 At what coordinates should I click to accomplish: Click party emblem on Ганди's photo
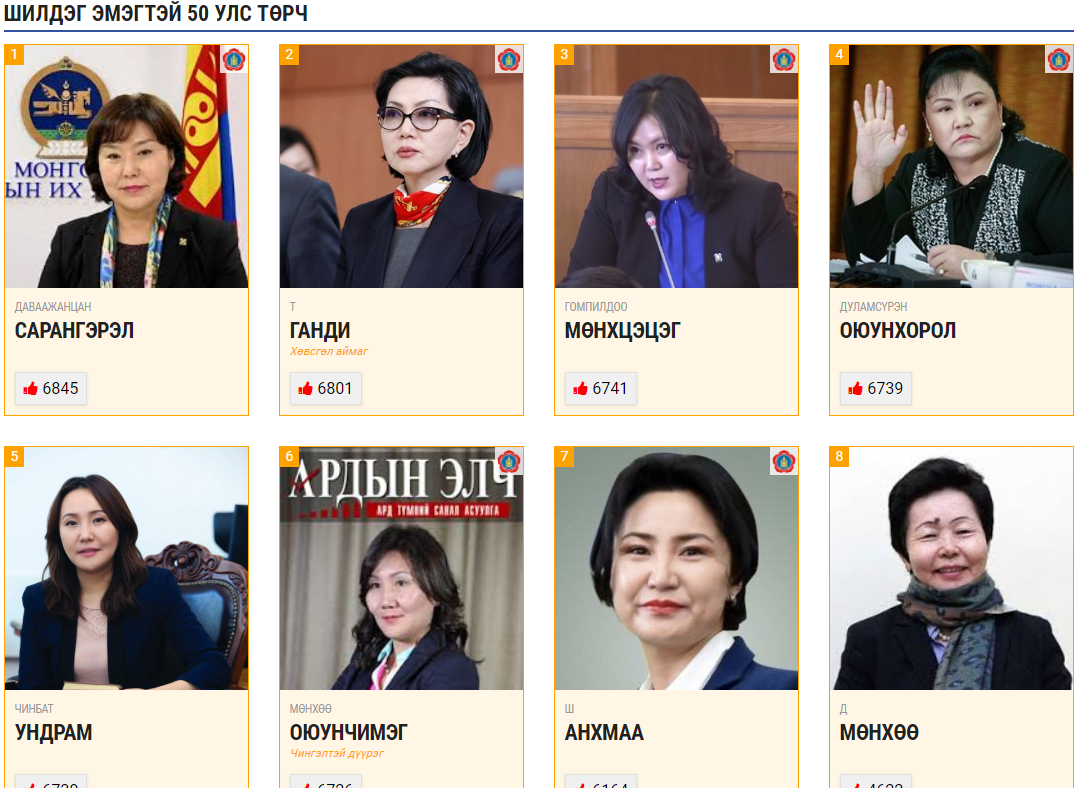click(509, 60)
